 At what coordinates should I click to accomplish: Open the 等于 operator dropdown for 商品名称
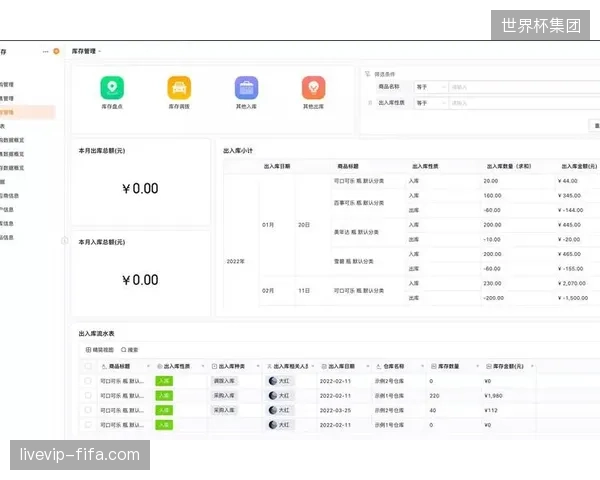(x=430, y=87)
